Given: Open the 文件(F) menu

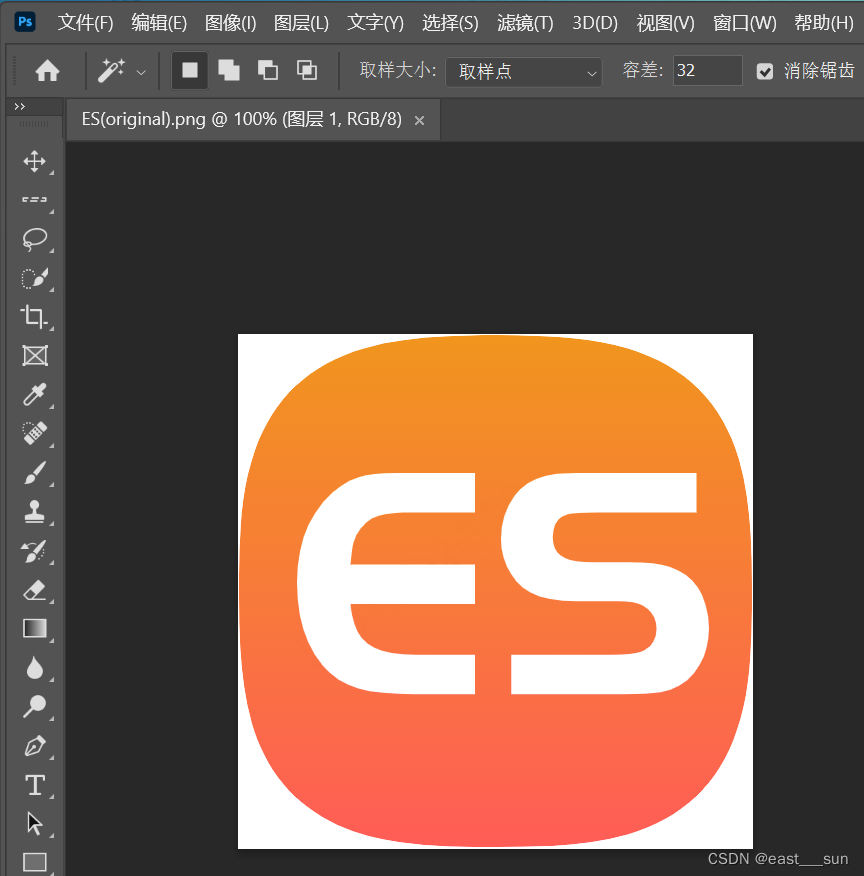Looking at the screenshot, I should coord(85,23).
